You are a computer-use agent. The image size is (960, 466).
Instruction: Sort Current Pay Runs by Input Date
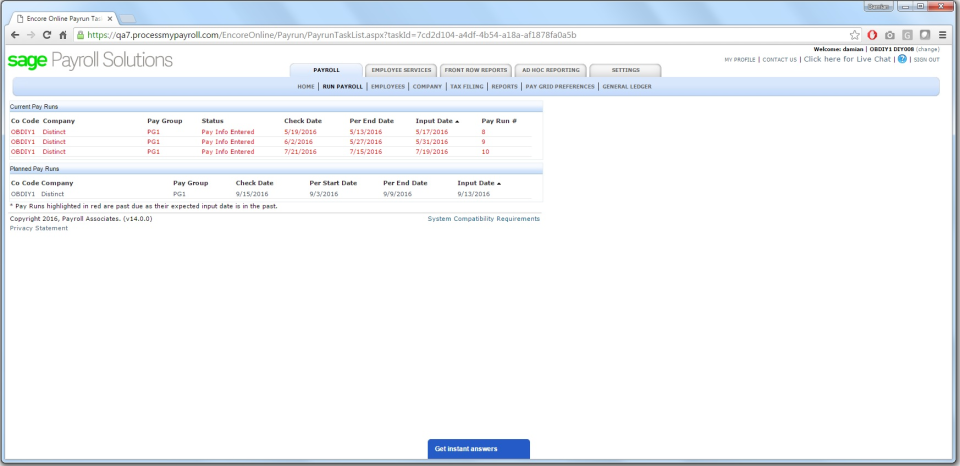(436, 121)
